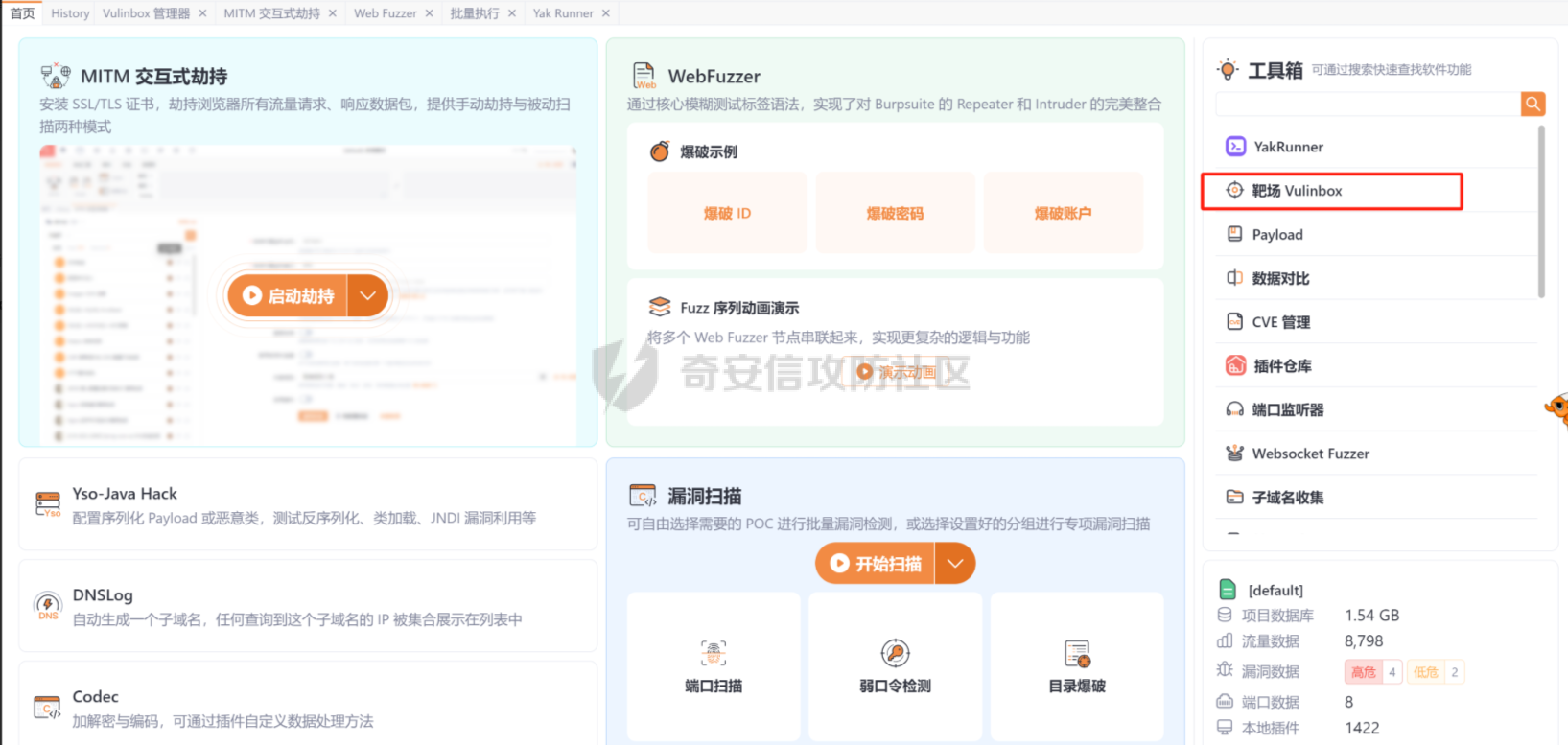Click the 启动劫持 button
The width and height of the screenshot is (1568, 745).
tap(288, 295)
